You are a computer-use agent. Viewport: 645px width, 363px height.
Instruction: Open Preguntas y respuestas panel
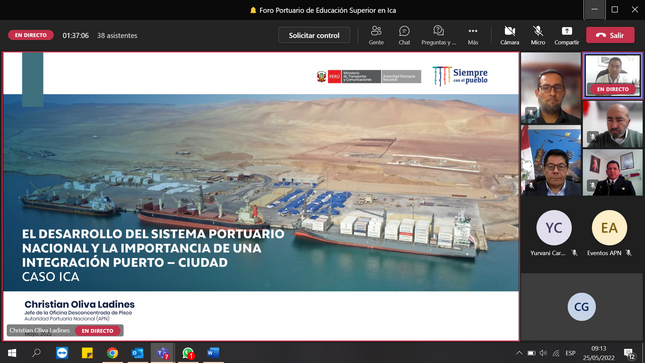click(x=439, y=35)
